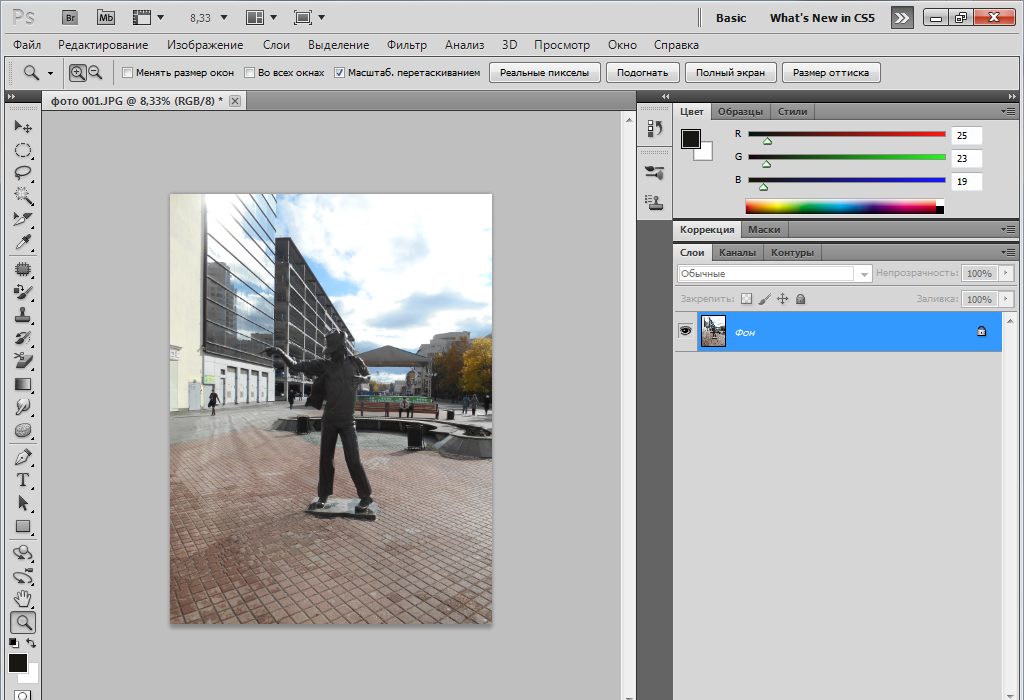Image resolution: width=1024 pixels, height=700 pixels.
Task: Launch Mini Bridge from top bar
Action: point(106,18)
